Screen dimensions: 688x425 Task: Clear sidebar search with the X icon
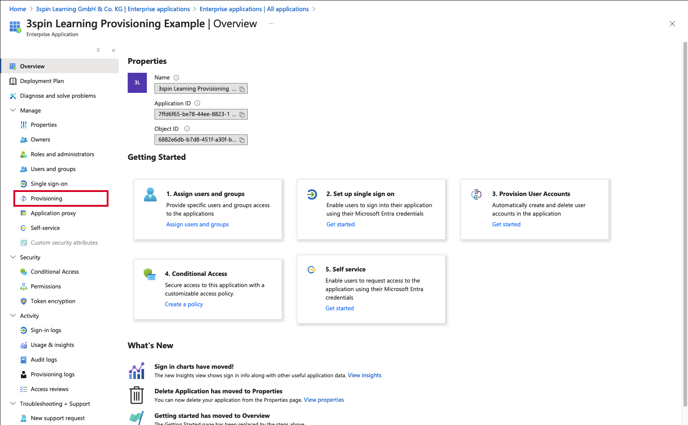point(98,50)
